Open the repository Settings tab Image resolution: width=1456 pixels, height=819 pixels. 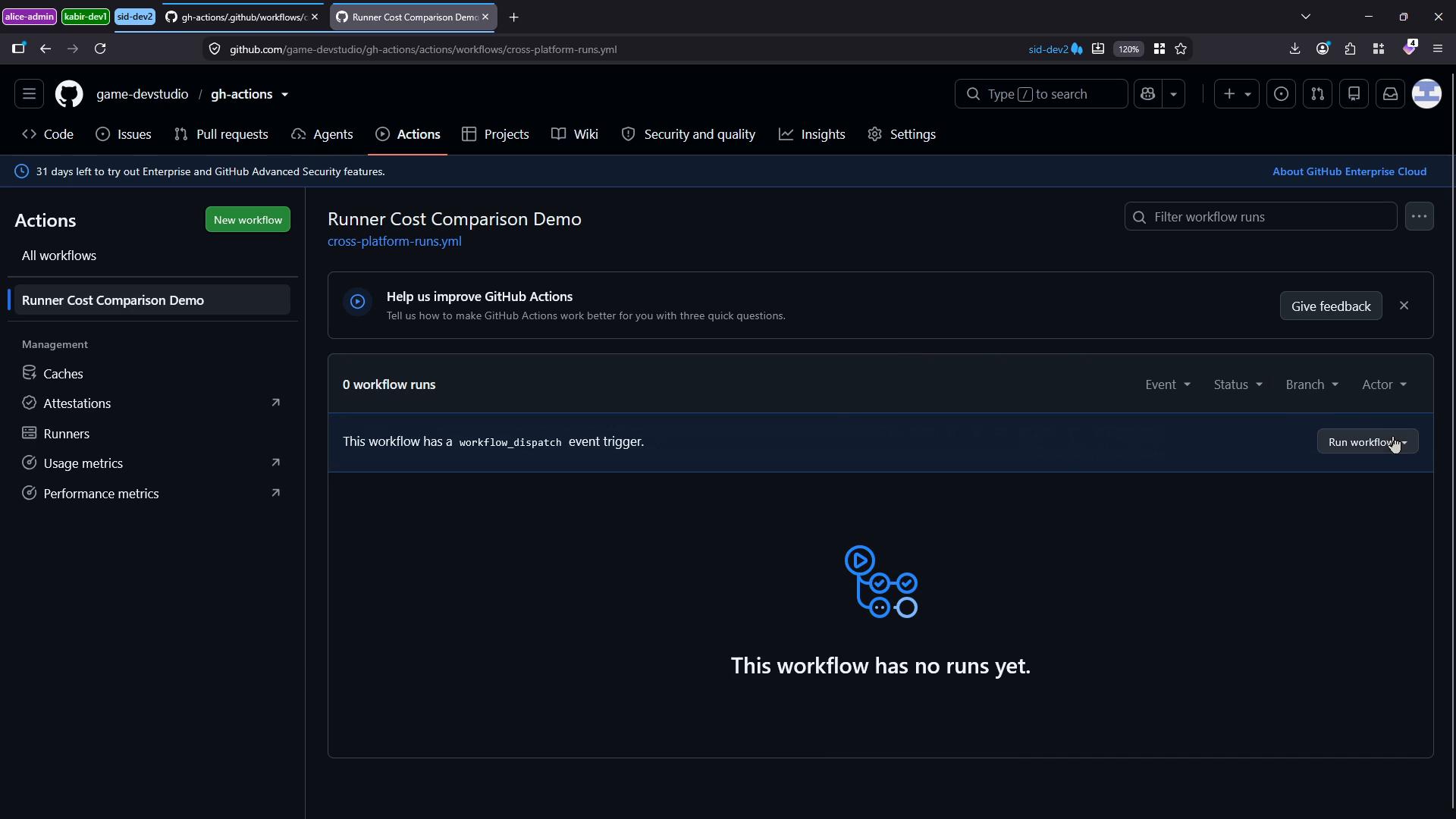(x=902, y=134)
